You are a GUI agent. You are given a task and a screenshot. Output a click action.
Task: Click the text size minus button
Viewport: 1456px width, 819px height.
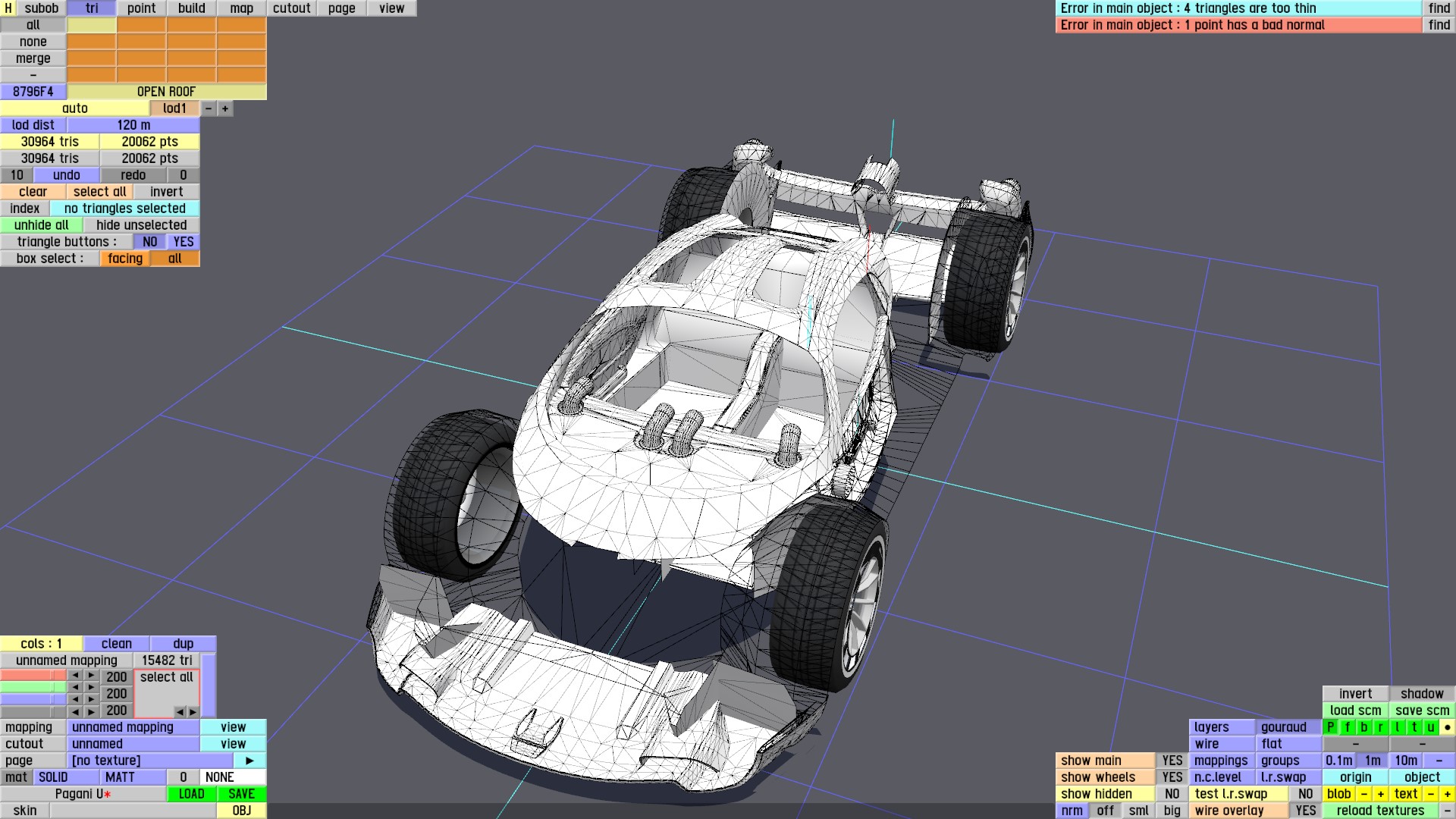[x=1430, y=794]
